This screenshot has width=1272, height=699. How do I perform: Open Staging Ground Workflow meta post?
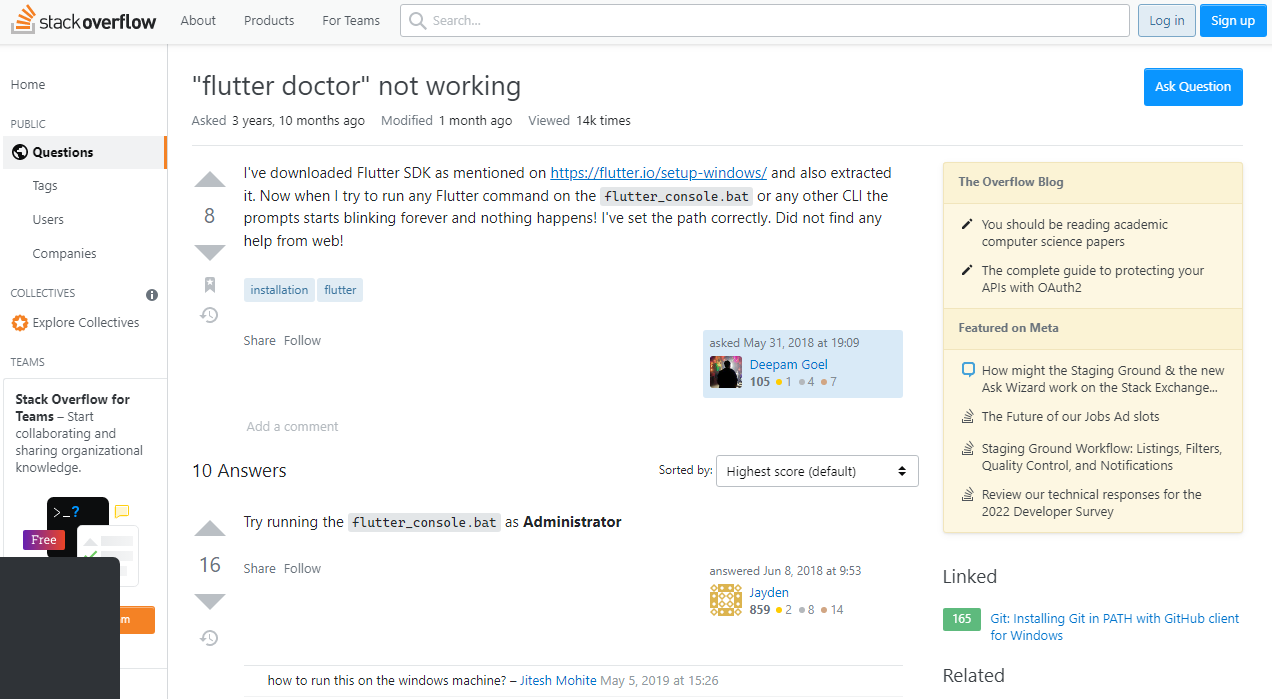(x=1102, y=457)
